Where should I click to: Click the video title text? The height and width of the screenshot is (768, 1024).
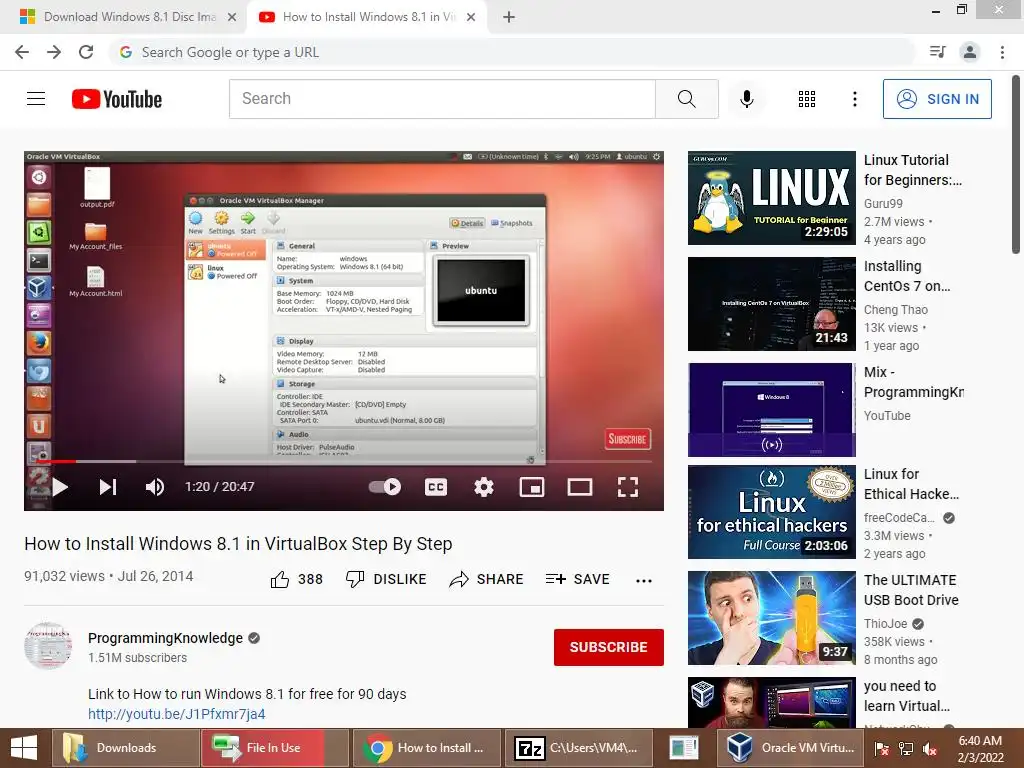point(238,543)
